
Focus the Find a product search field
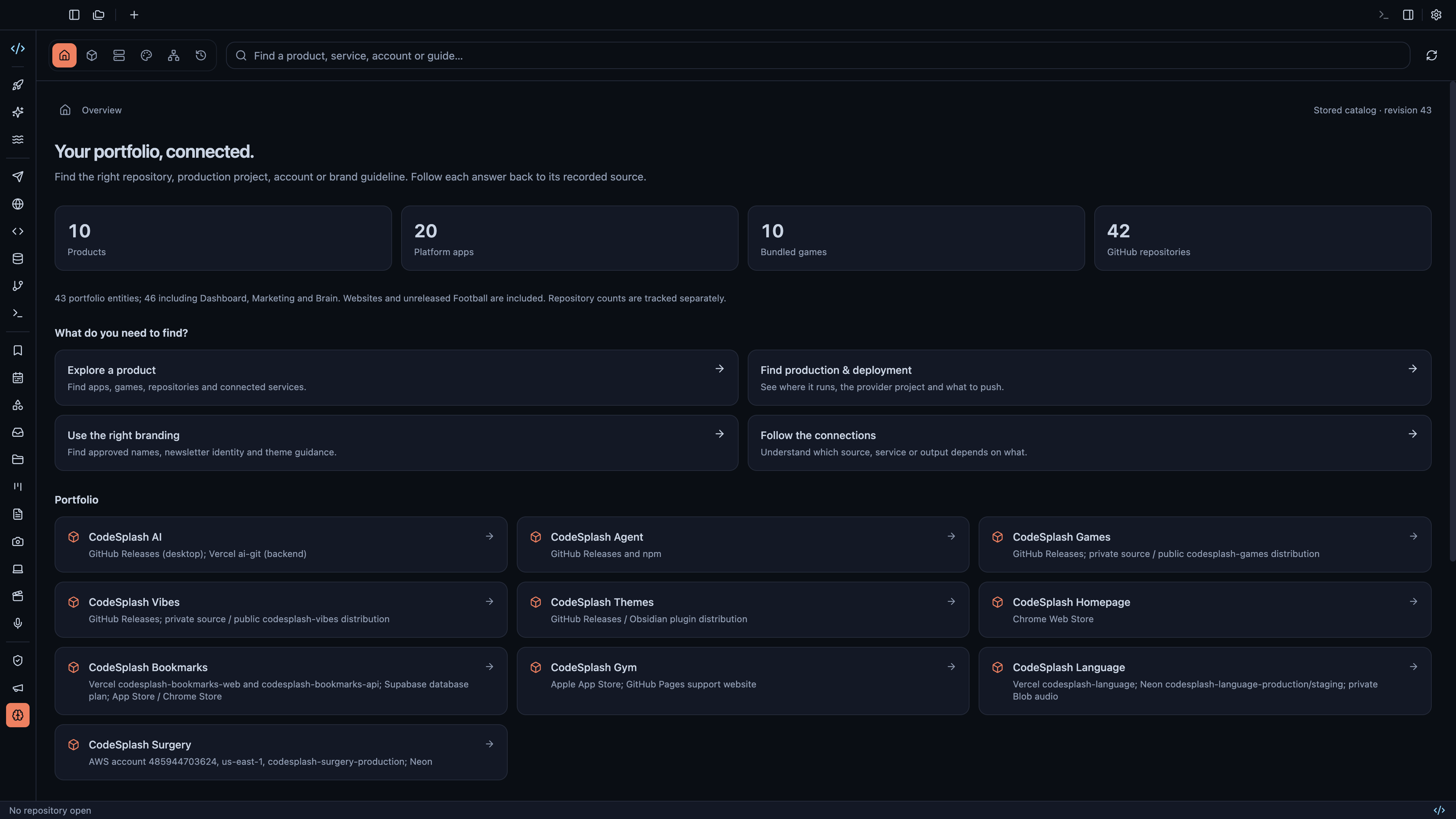817,55
